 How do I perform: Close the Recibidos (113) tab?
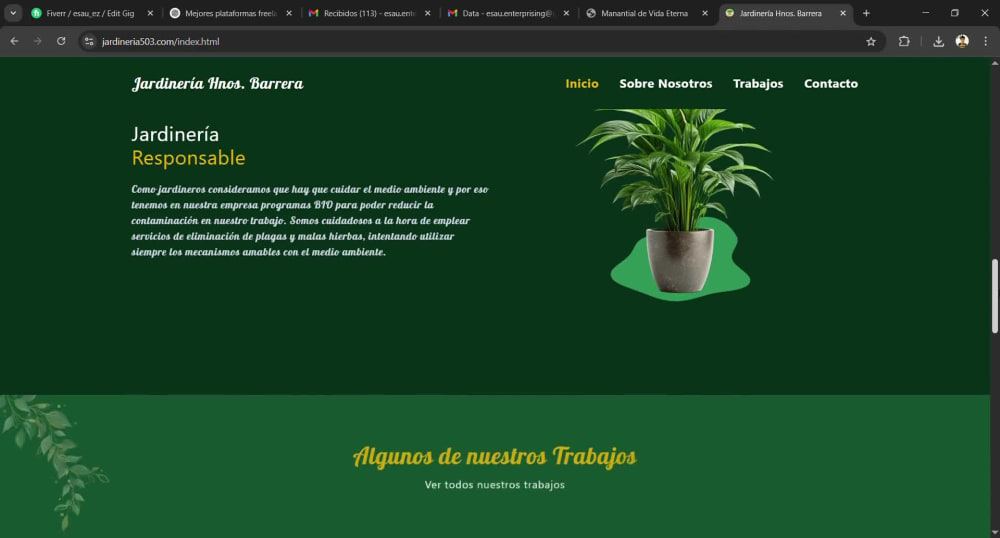click(x=427, y=13)
